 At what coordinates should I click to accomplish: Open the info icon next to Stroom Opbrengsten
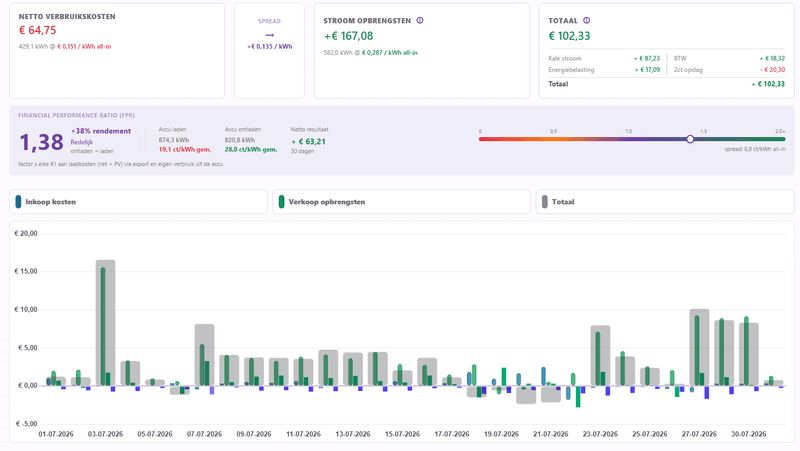click(420, 21)
